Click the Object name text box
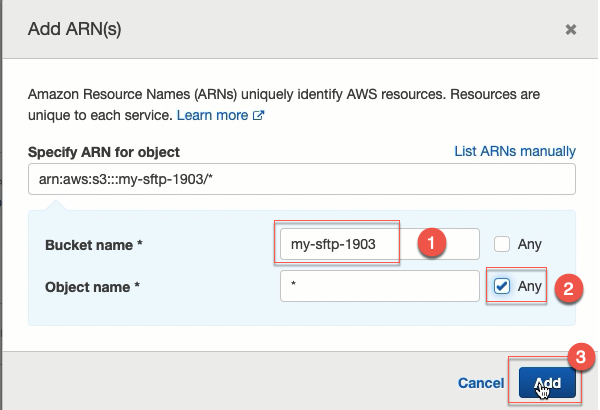This screenshot has width=600, height=410. [380, 286]
